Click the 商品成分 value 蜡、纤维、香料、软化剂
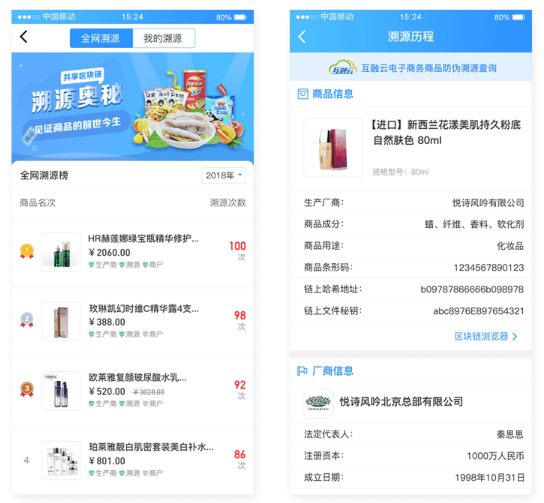The image size is (544, 503). 474,224
